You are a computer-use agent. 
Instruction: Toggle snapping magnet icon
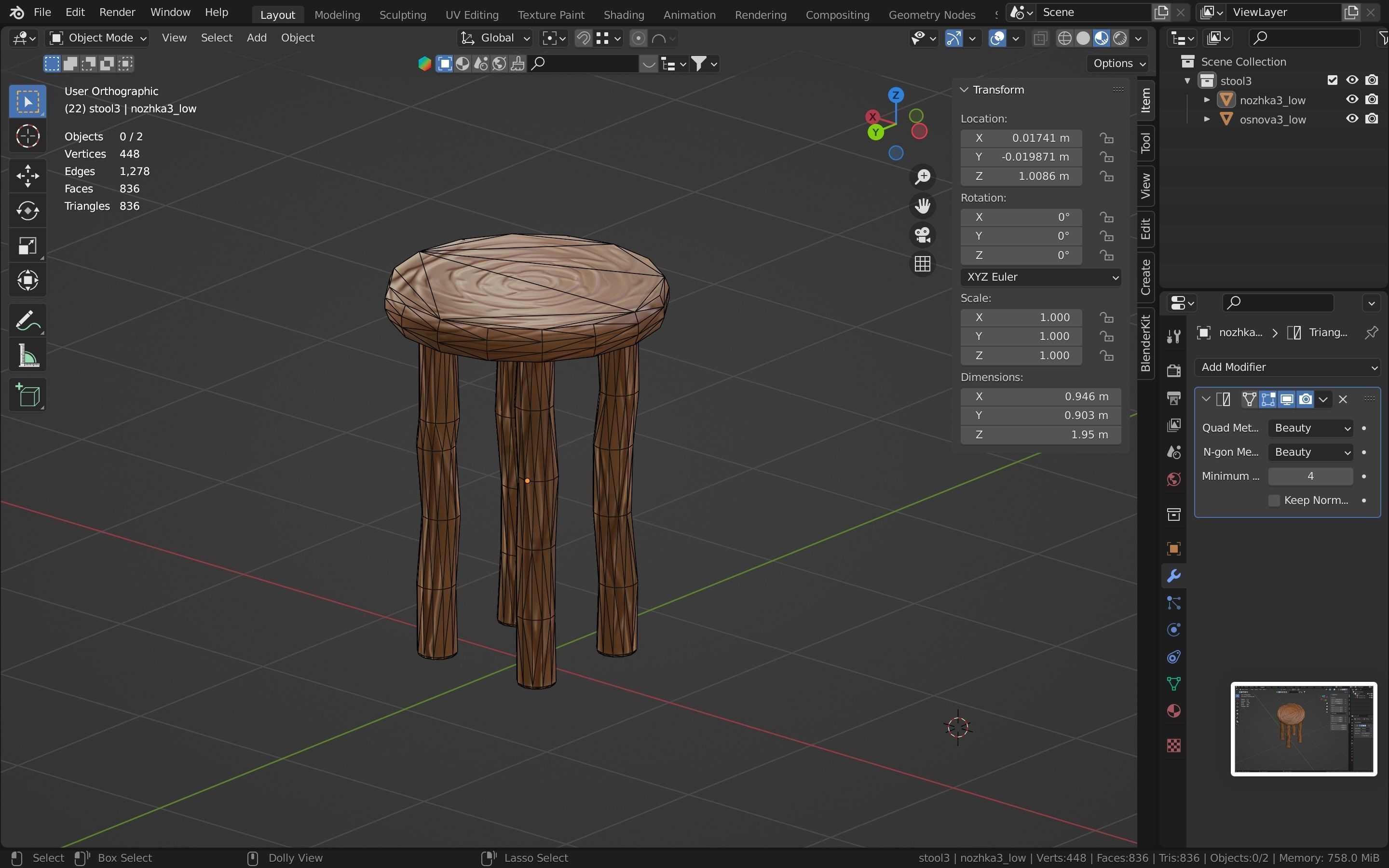(583, 38)
